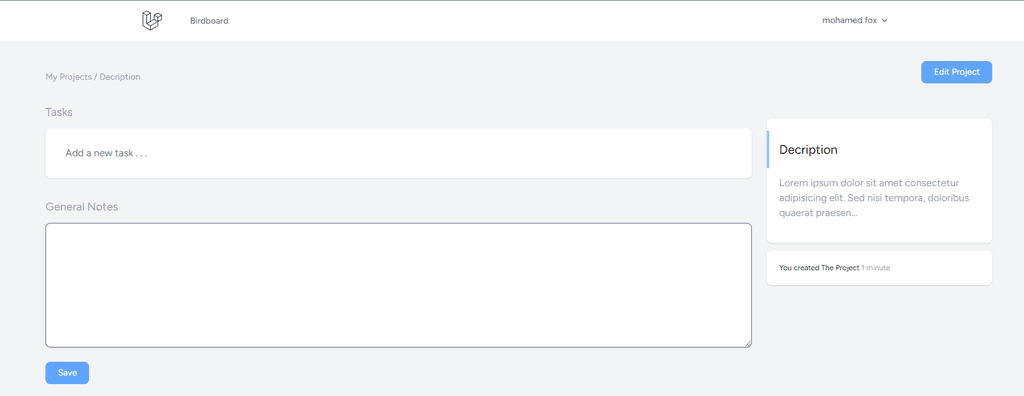Viewport: 1024px width, 396px height.
Task: Click the Tasks card around the new task field
Action: point(398,153)
